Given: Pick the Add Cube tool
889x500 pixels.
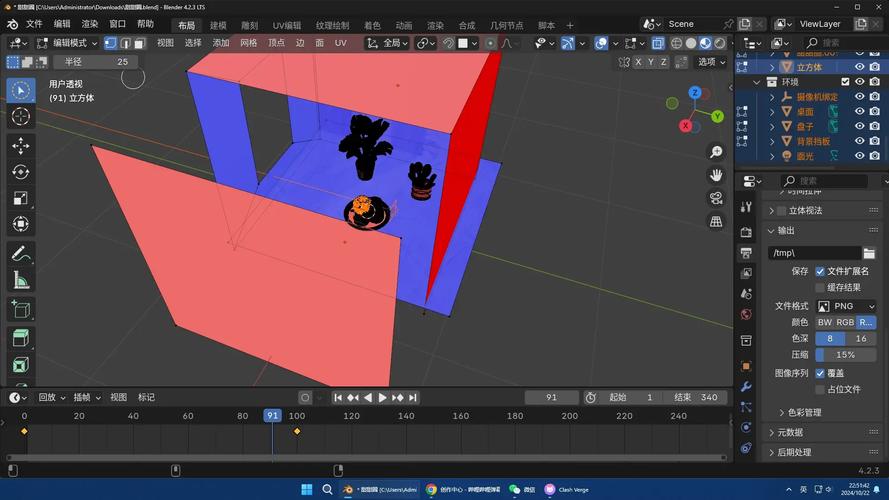Looking at the screenshot, I should (x=21, y=309).
